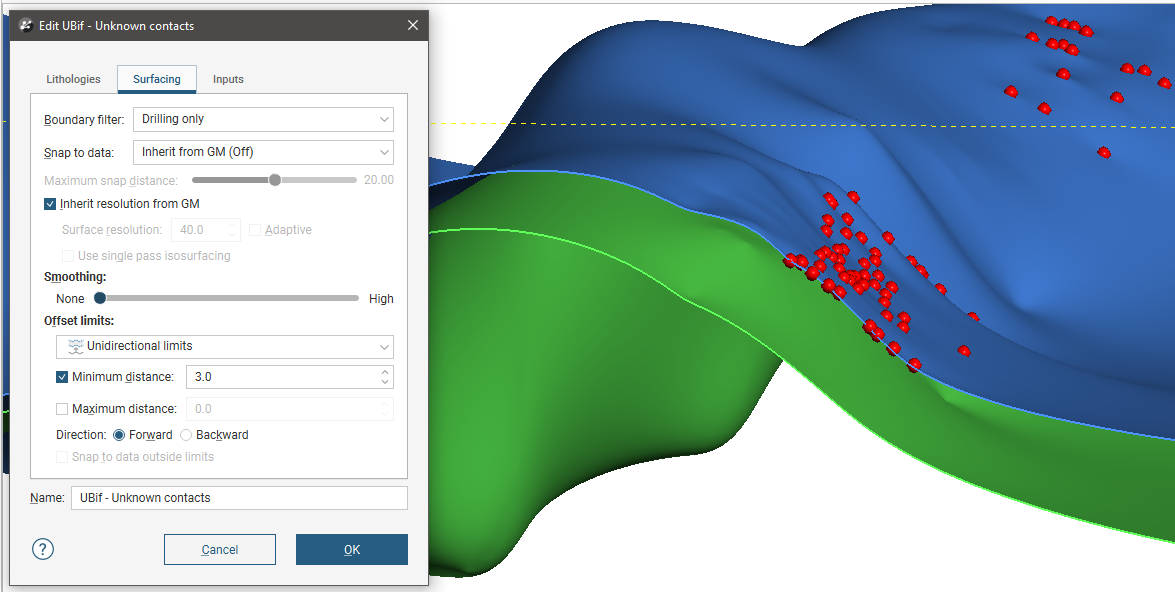Open the Boundary filter dropdown
Viewport: 1175px width, 592px height.
pyautogui.click(x=263, y=119)
